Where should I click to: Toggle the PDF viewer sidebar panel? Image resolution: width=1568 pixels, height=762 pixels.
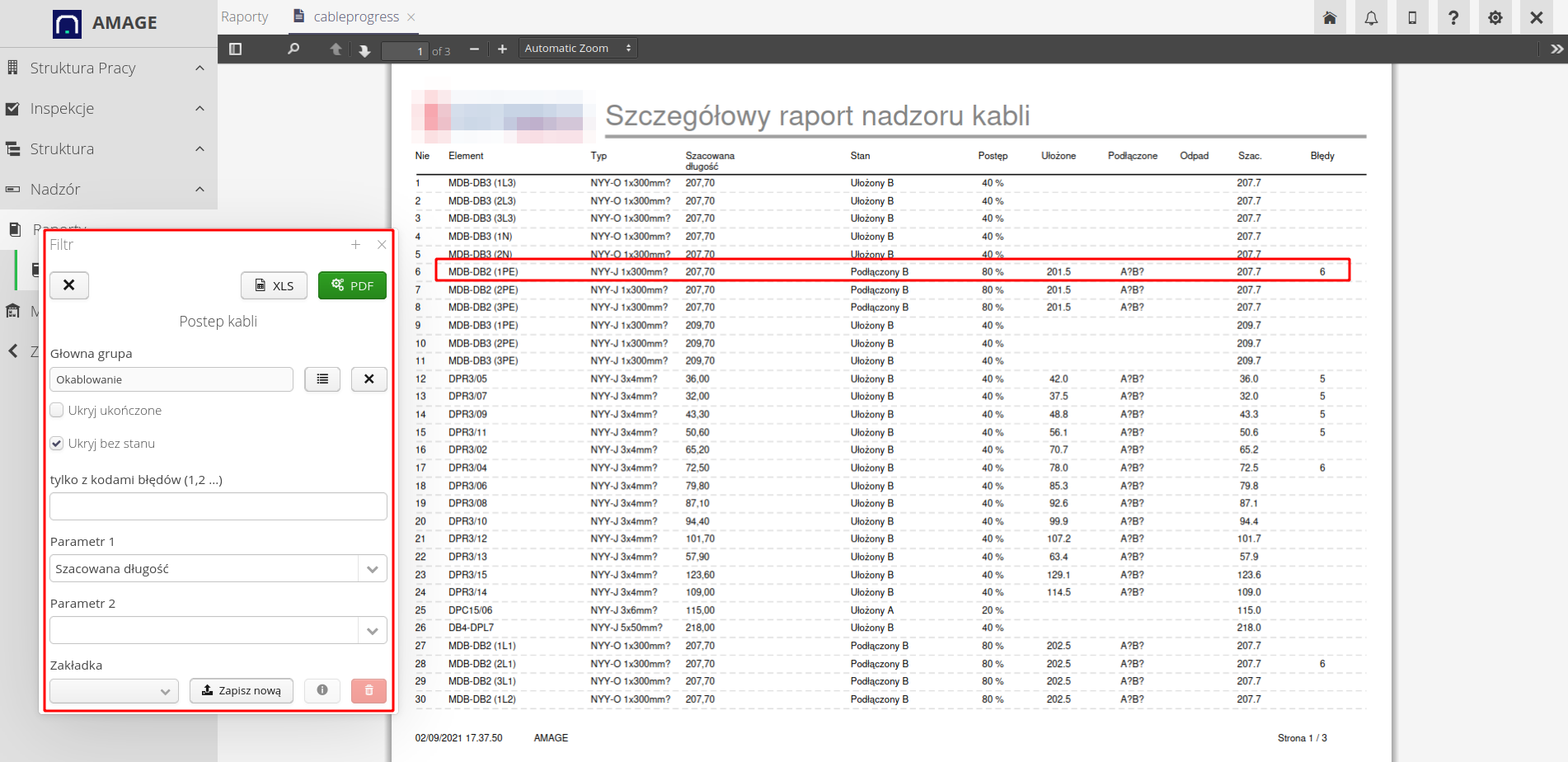point(235,49)
